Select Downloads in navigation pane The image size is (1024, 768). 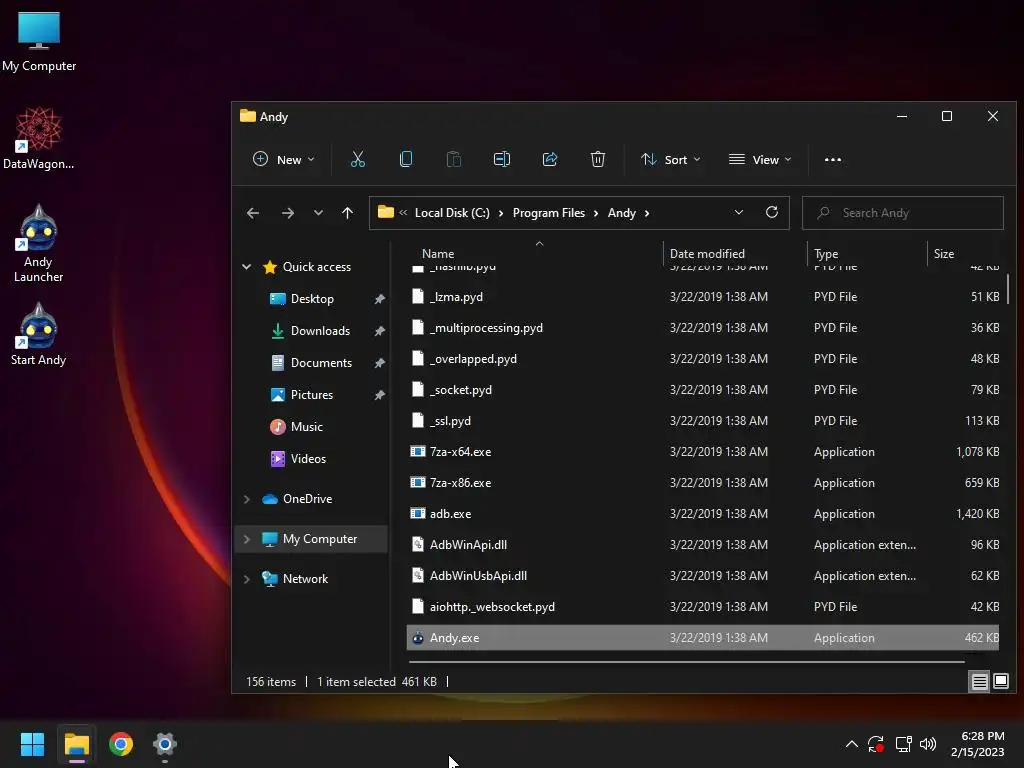click(x=320, y=330)
